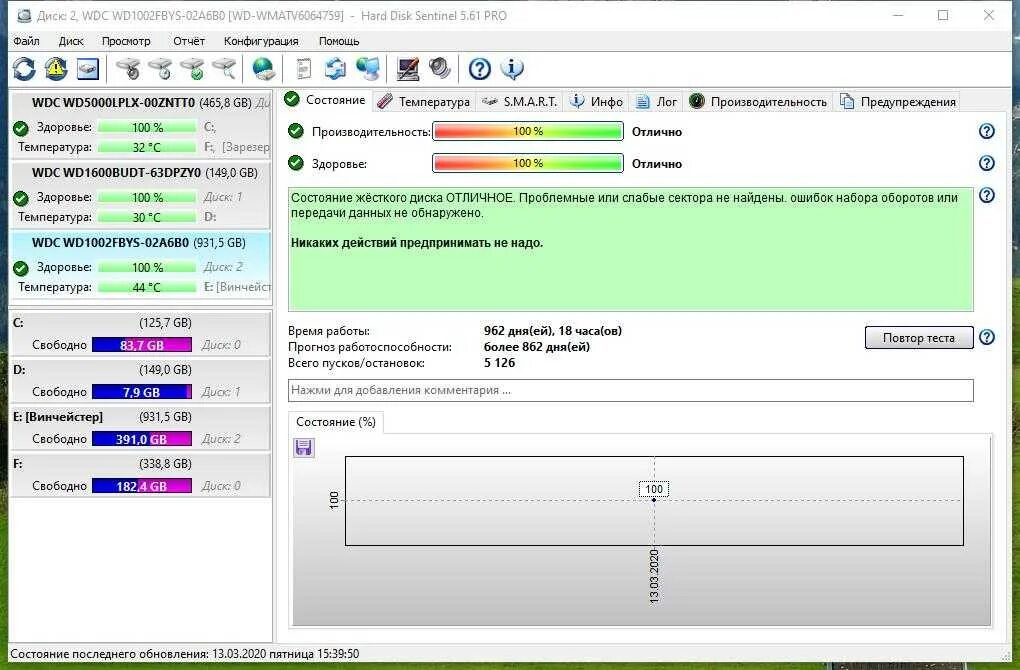Viewport: 1020px width, 670px height.
Task: Click the Производительность 100 % gradient bar
Action: click(528, 131)
